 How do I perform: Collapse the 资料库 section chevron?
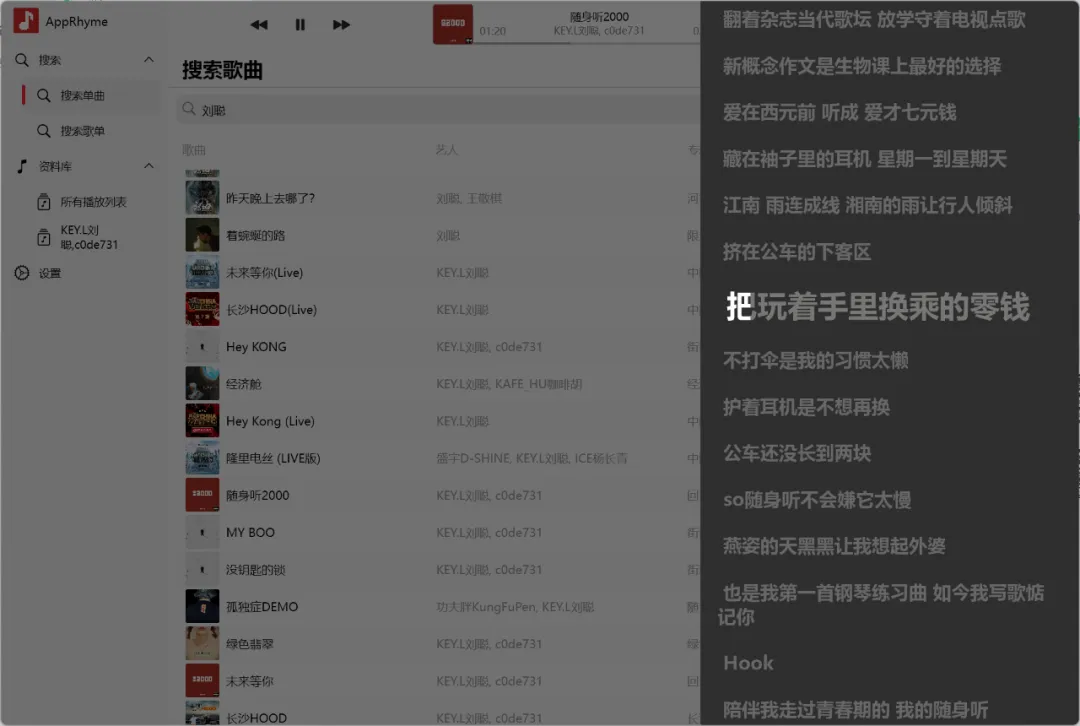pyautogui.click(x=149, y=166)
